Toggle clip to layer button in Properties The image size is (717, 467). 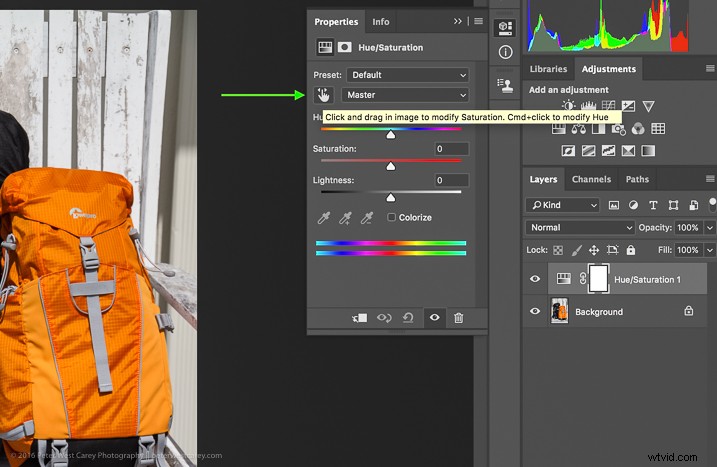pos(359,317)
